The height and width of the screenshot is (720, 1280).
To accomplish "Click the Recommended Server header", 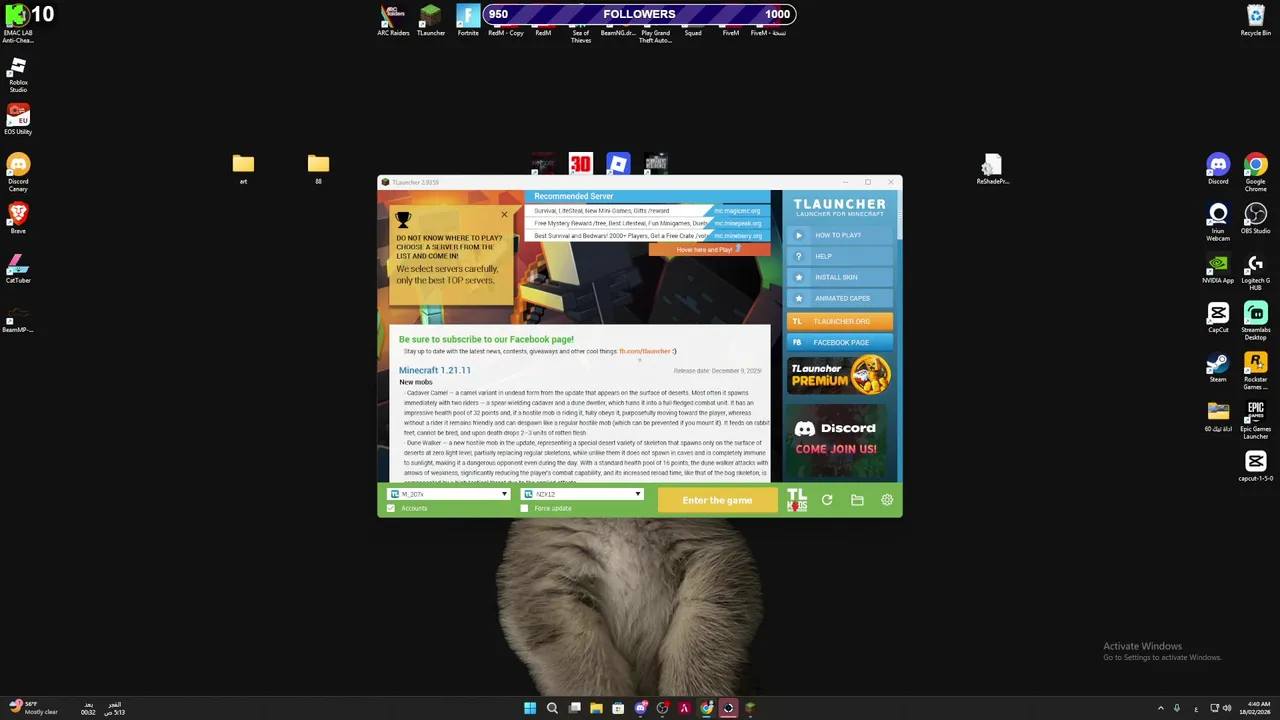I will point(574,196).
